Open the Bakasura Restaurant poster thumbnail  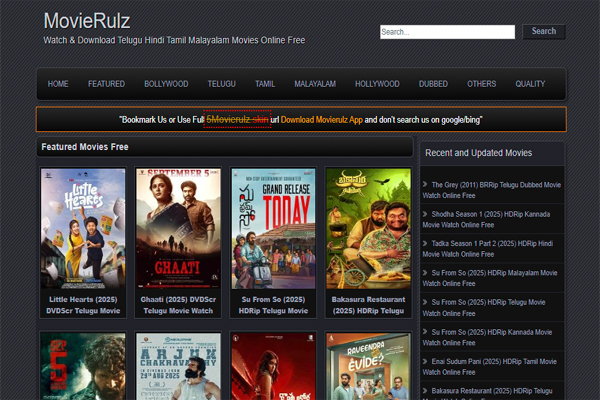tap(368, 229)
